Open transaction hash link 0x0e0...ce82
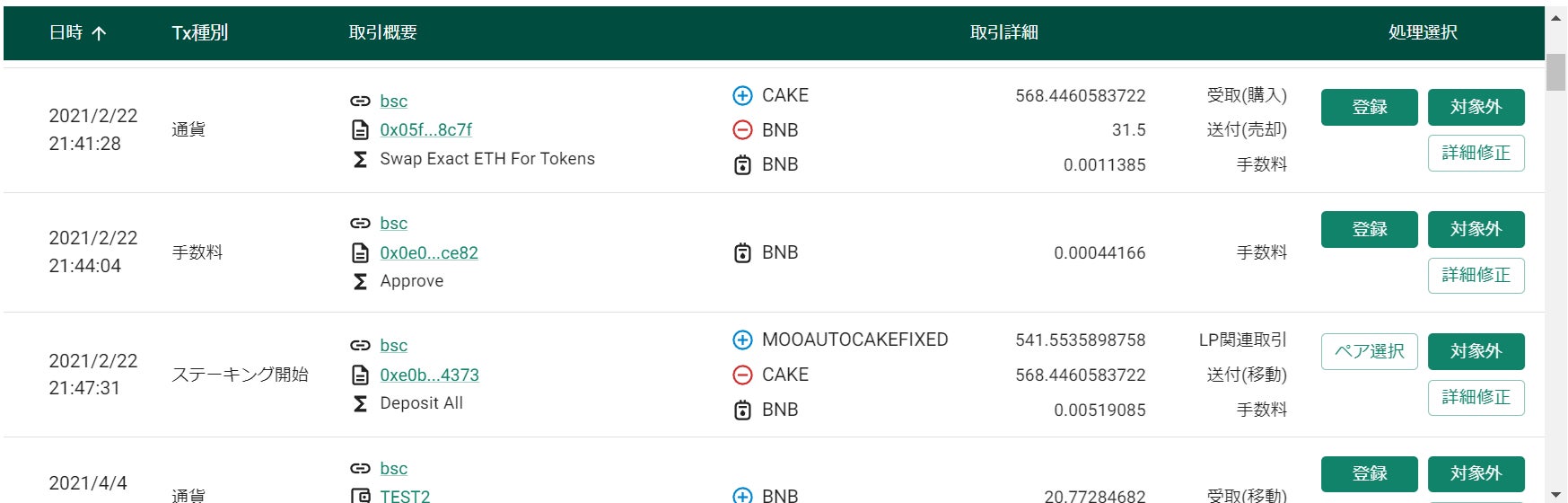 428,253
